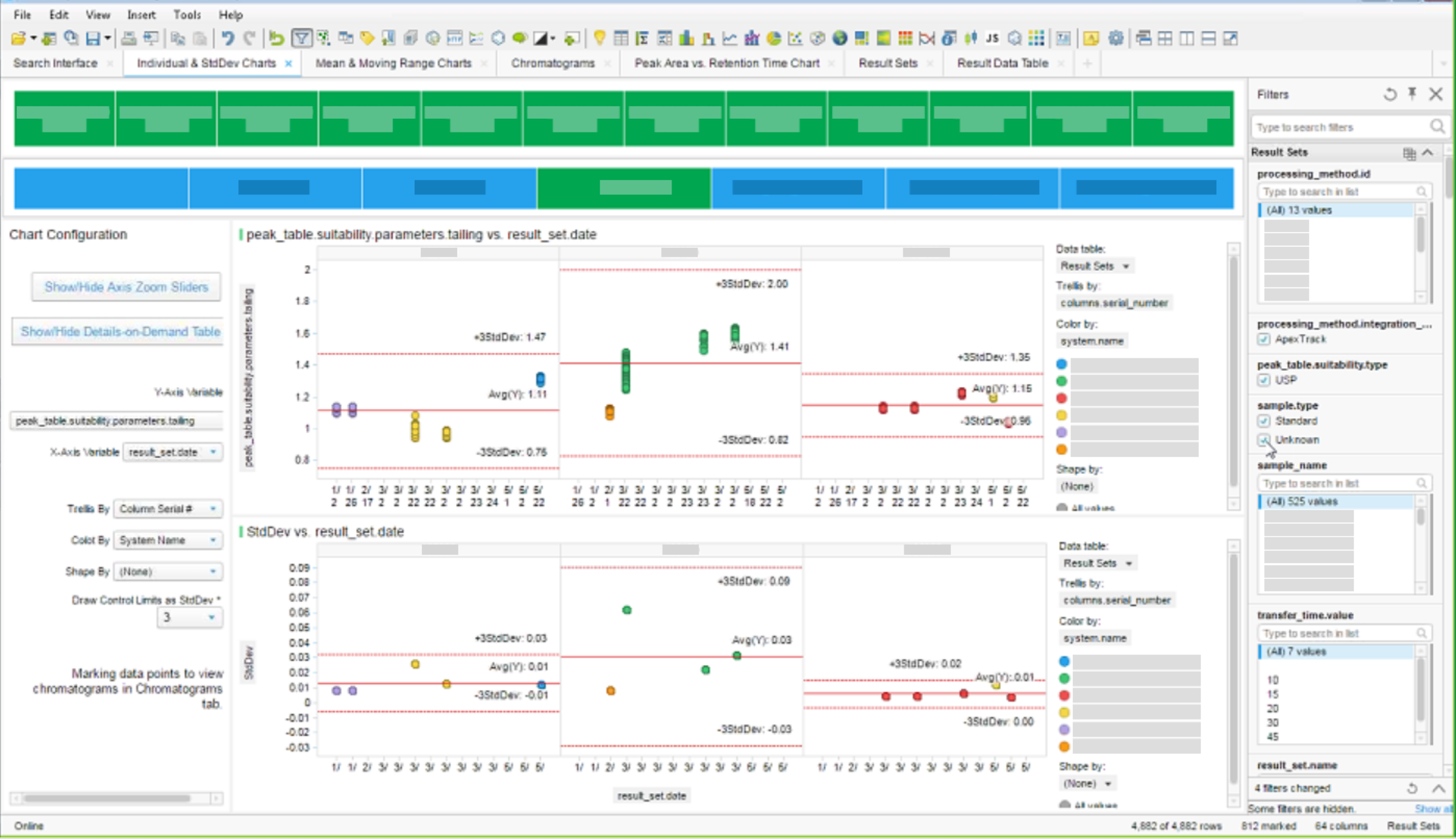
Task: Click Show/Hide Details-on-Demand Table button
Action: click(120, 332)
